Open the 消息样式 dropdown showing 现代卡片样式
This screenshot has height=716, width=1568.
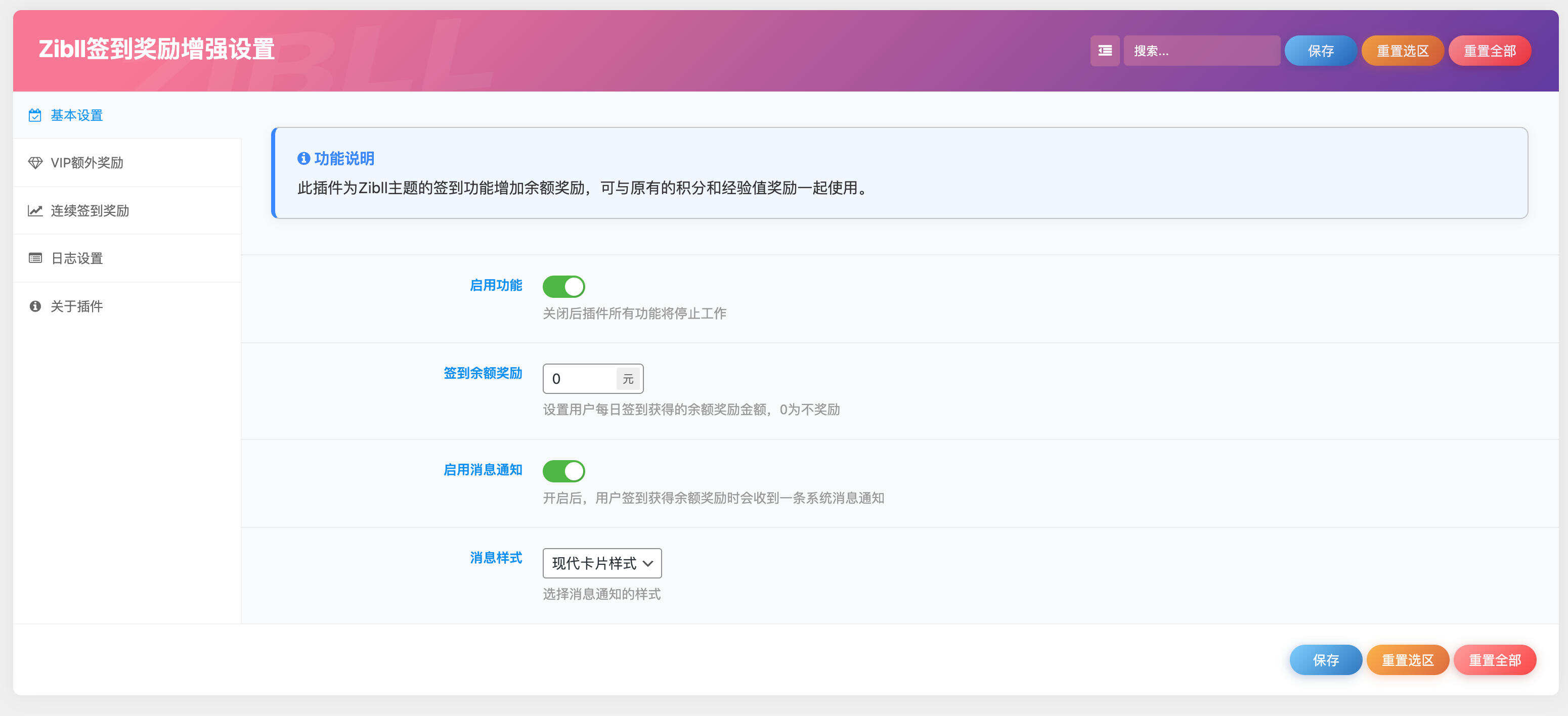(x=601, y=563)
